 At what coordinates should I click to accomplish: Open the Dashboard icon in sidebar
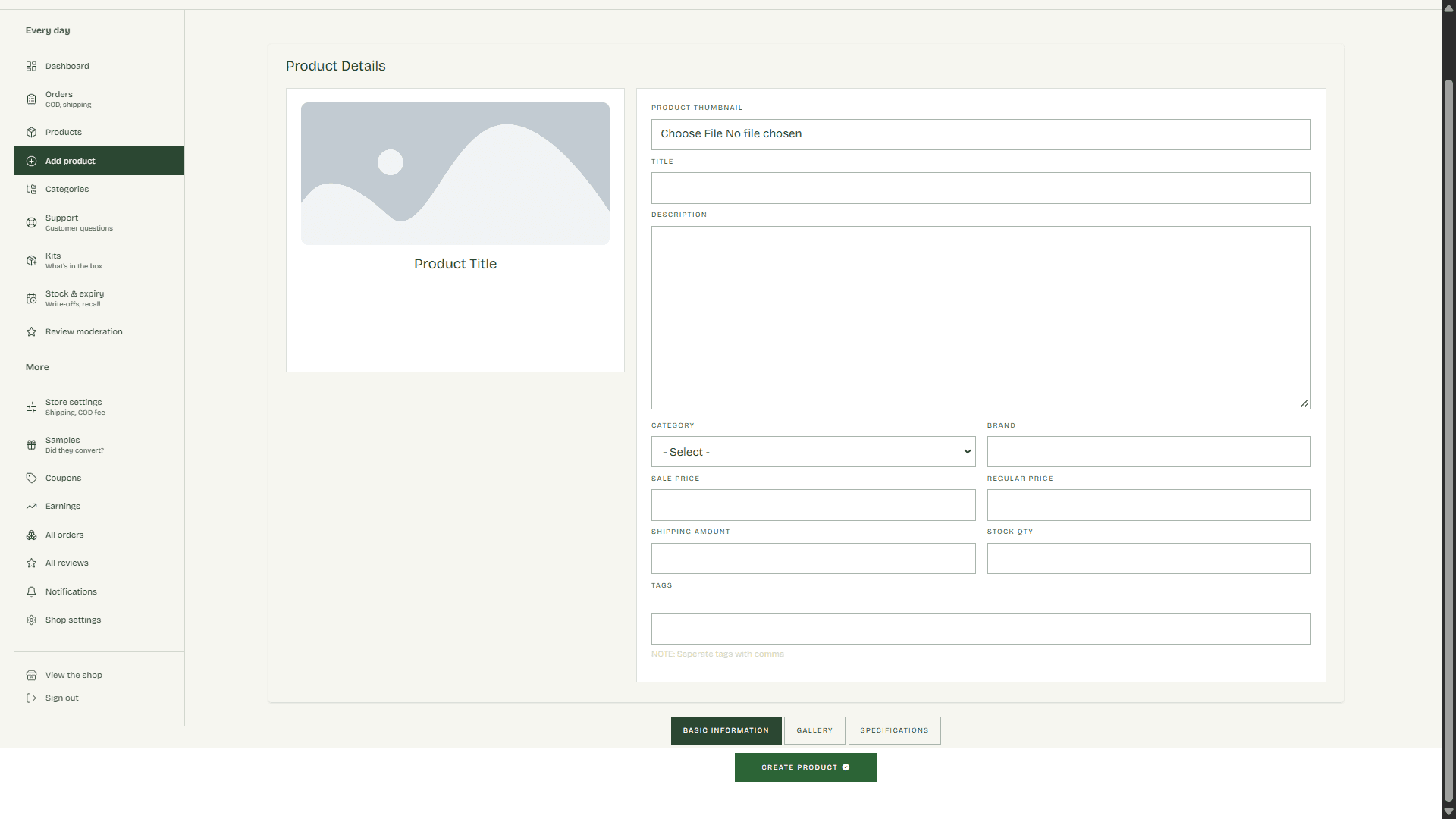[31, 67]
